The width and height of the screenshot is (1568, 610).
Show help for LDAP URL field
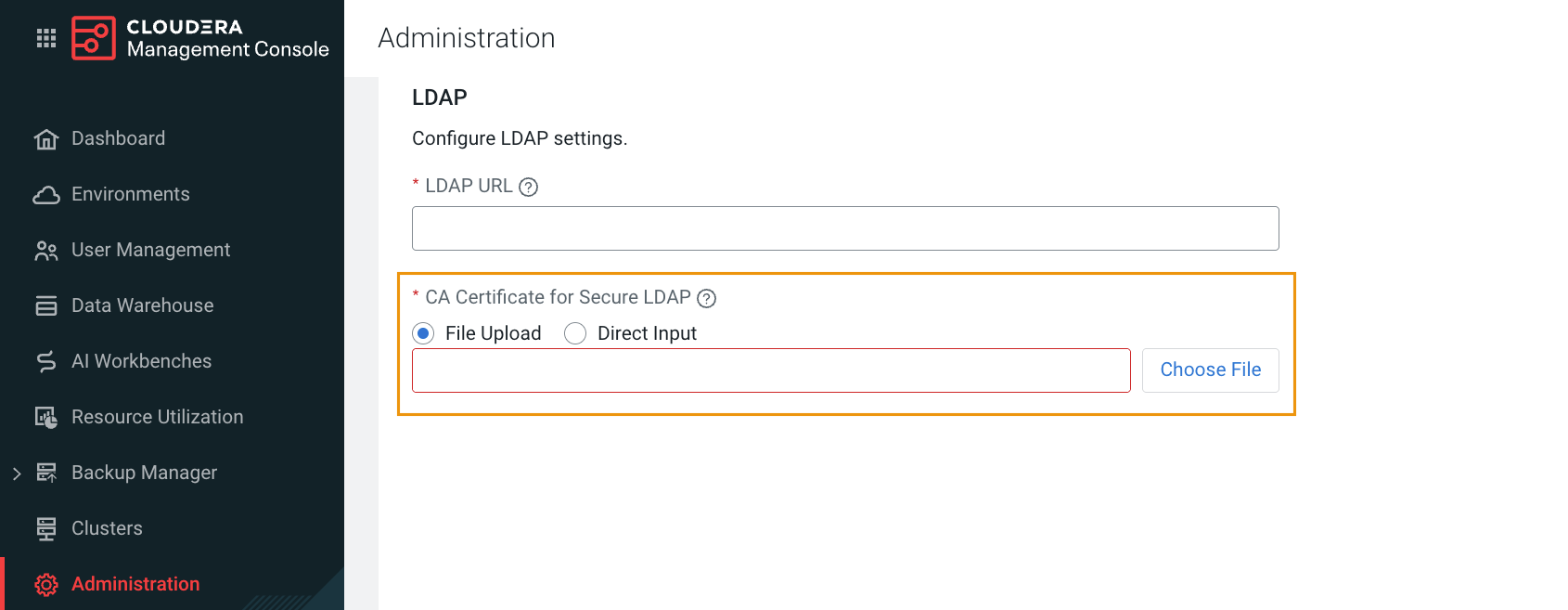click(x=529, y=187)
